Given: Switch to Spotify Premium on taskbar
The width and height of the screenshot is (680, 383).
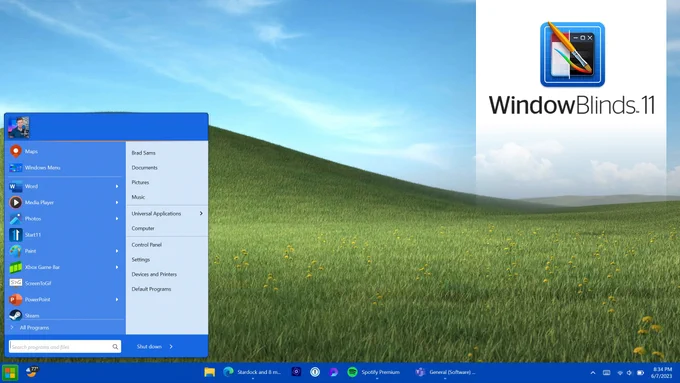Looking at the screenshot, I should point(374,372).
